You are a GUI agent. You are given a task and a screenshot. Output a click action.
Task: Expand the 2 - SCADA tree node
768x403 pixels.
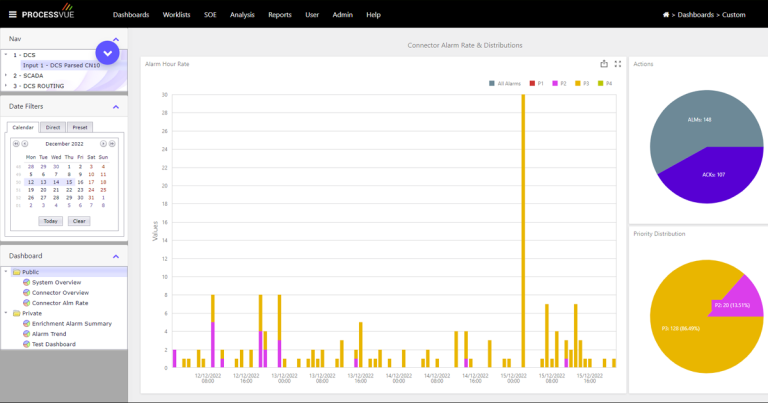coord(6,75)
